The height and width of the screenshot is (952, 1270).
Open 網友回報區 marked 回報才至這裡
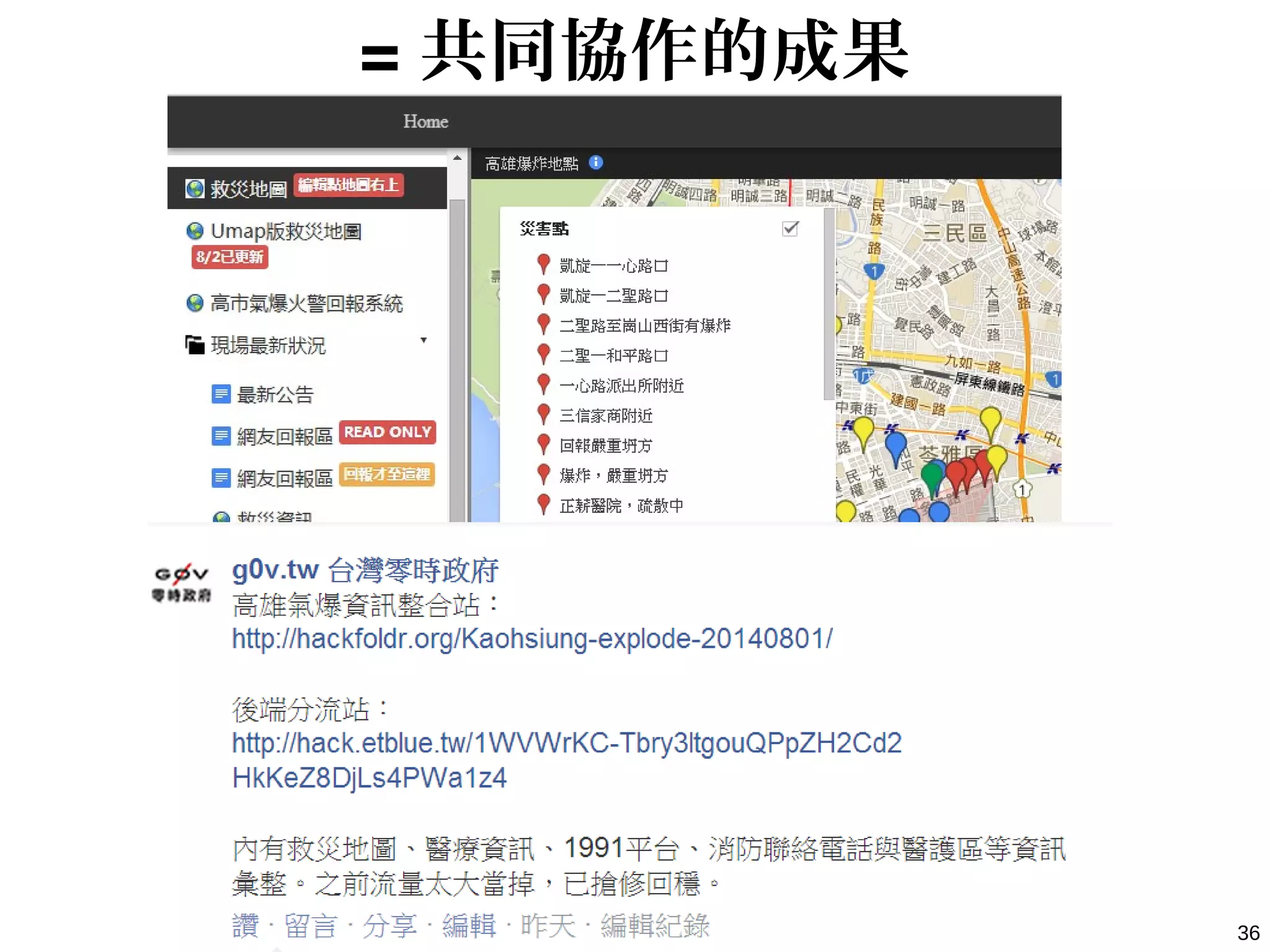tap(285, 478)
